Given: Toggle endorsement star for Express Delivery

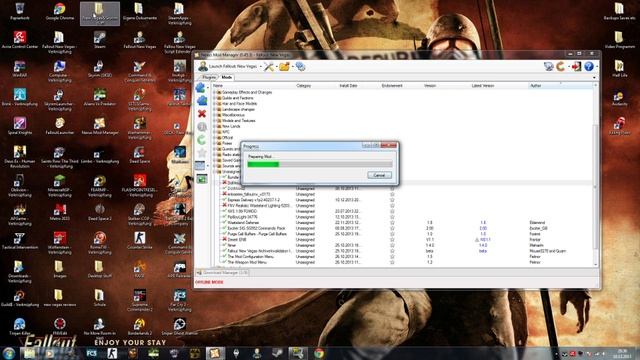Looking at the screenshot, I should click(392, 200).
